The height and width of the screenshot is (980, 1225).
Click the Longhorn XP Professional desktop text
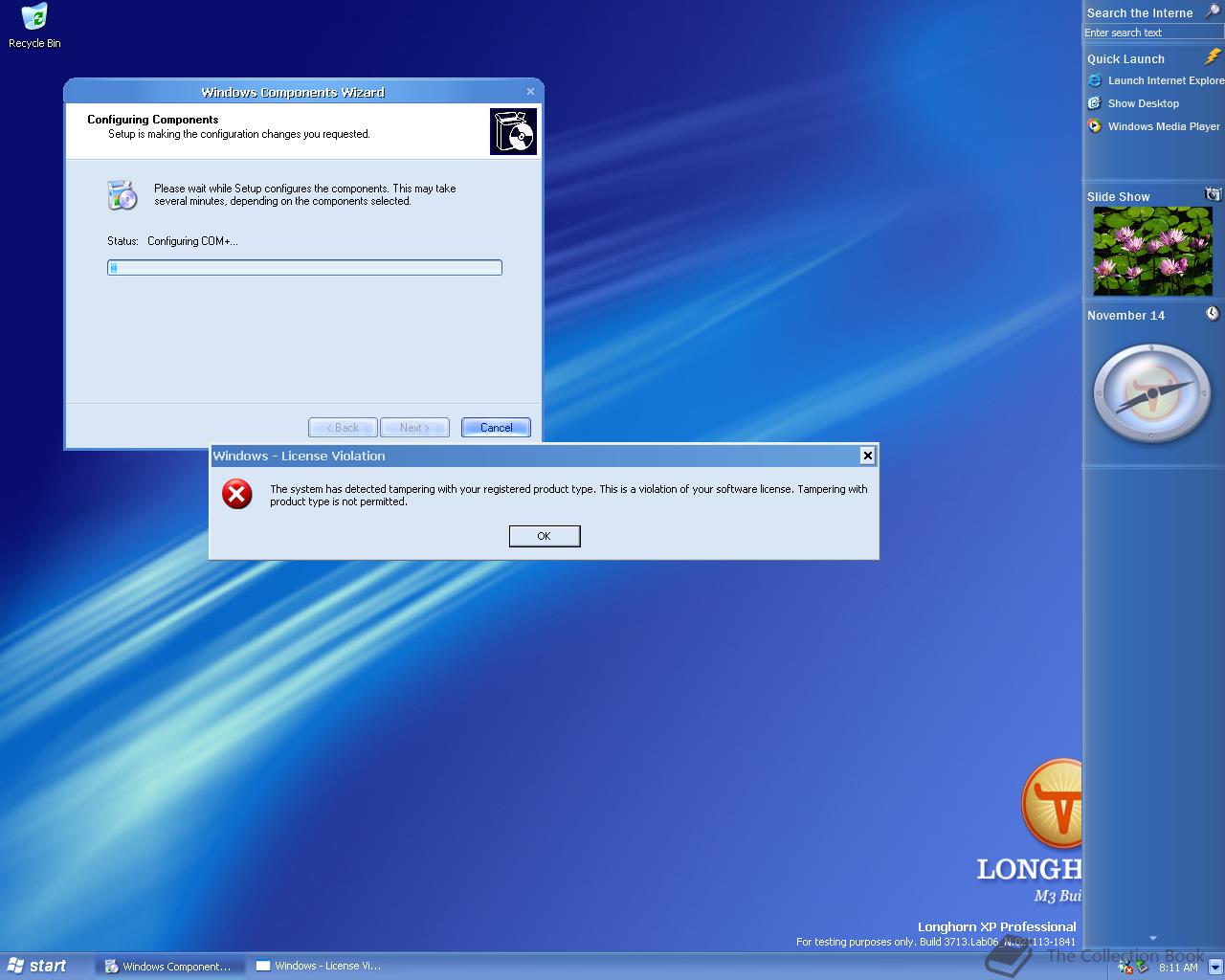[x=996, y=926]
